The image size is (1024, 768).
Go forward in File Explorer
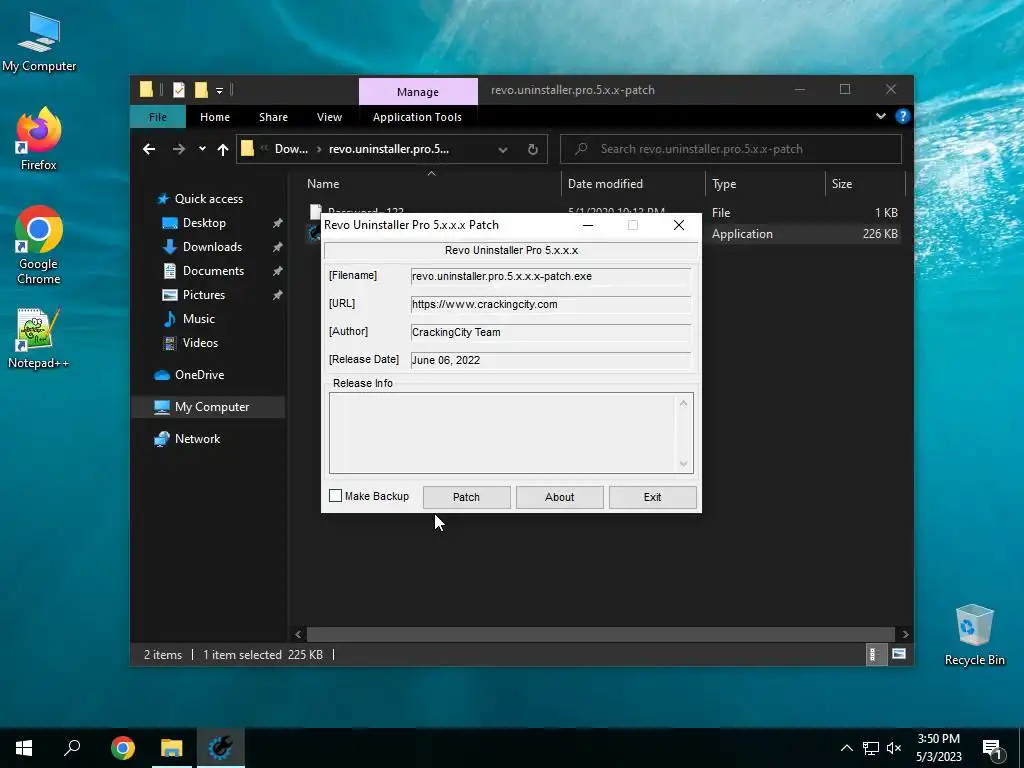178,149
